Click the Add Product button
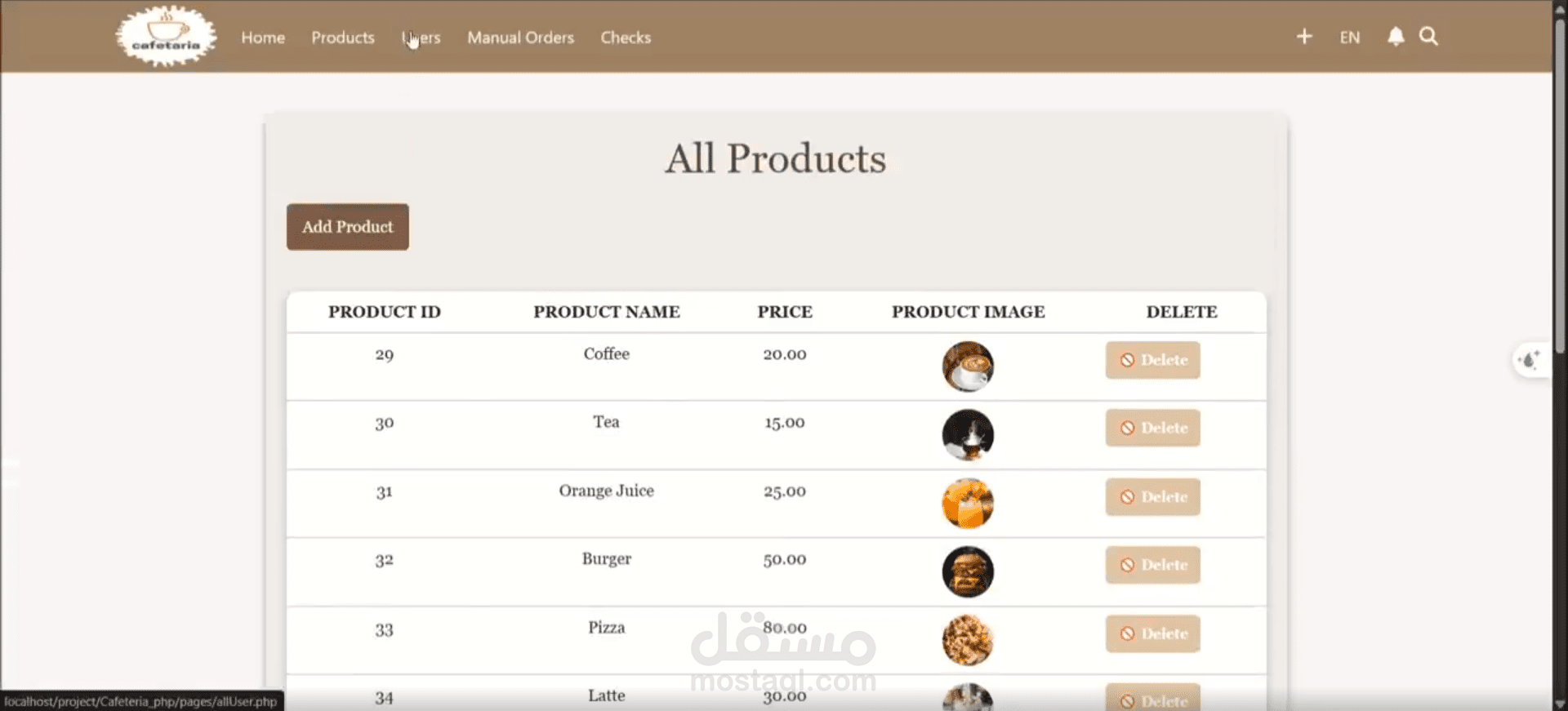Image resolution: width=1568 pixels, height=711 pixels. (348, 227)
